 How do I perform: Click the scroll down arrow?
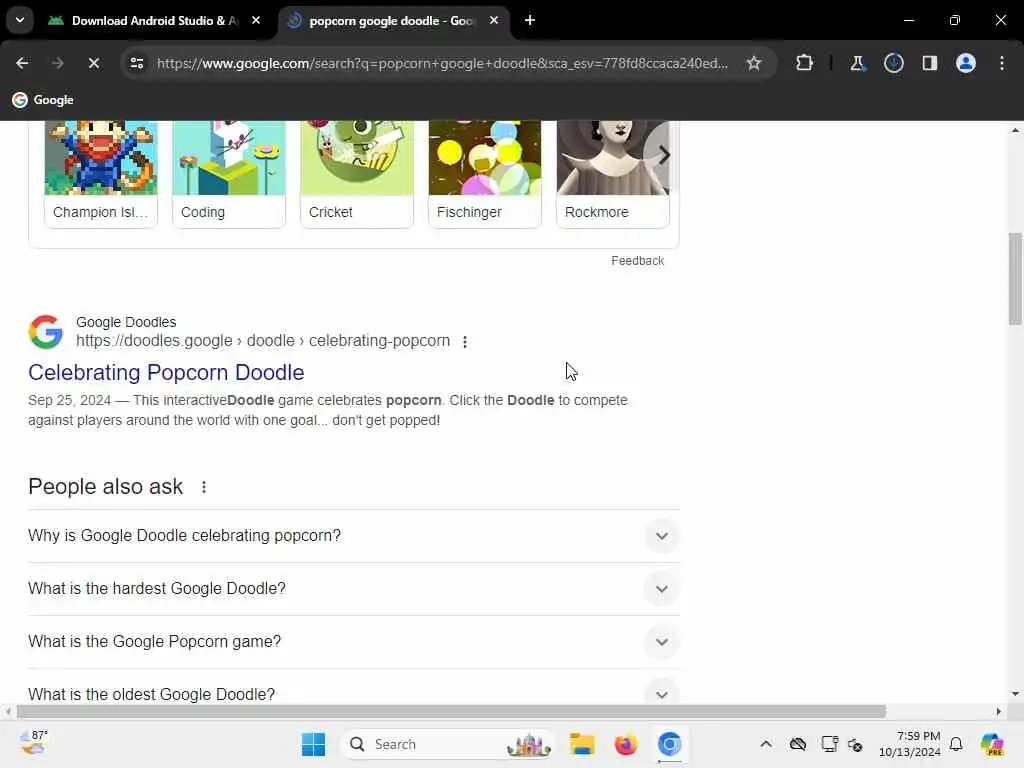tap(1015, 694)
